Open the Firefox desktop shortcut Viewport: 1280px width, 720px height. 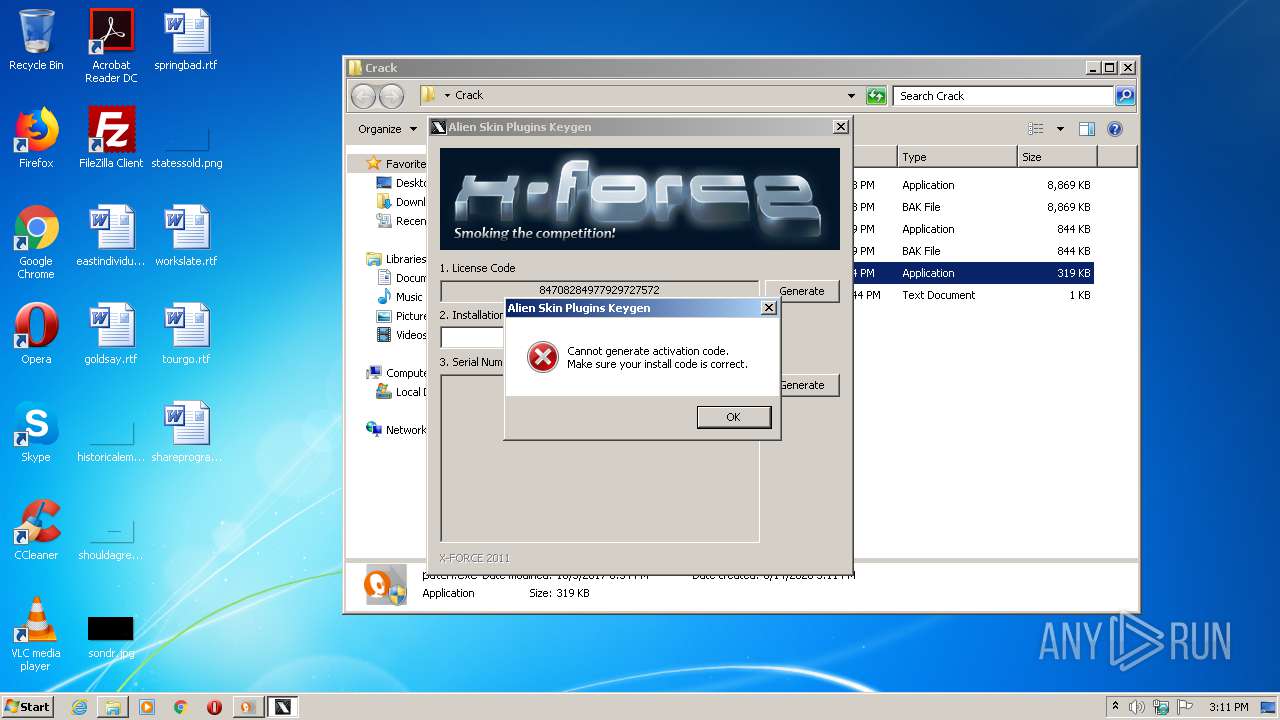[36, 138]
